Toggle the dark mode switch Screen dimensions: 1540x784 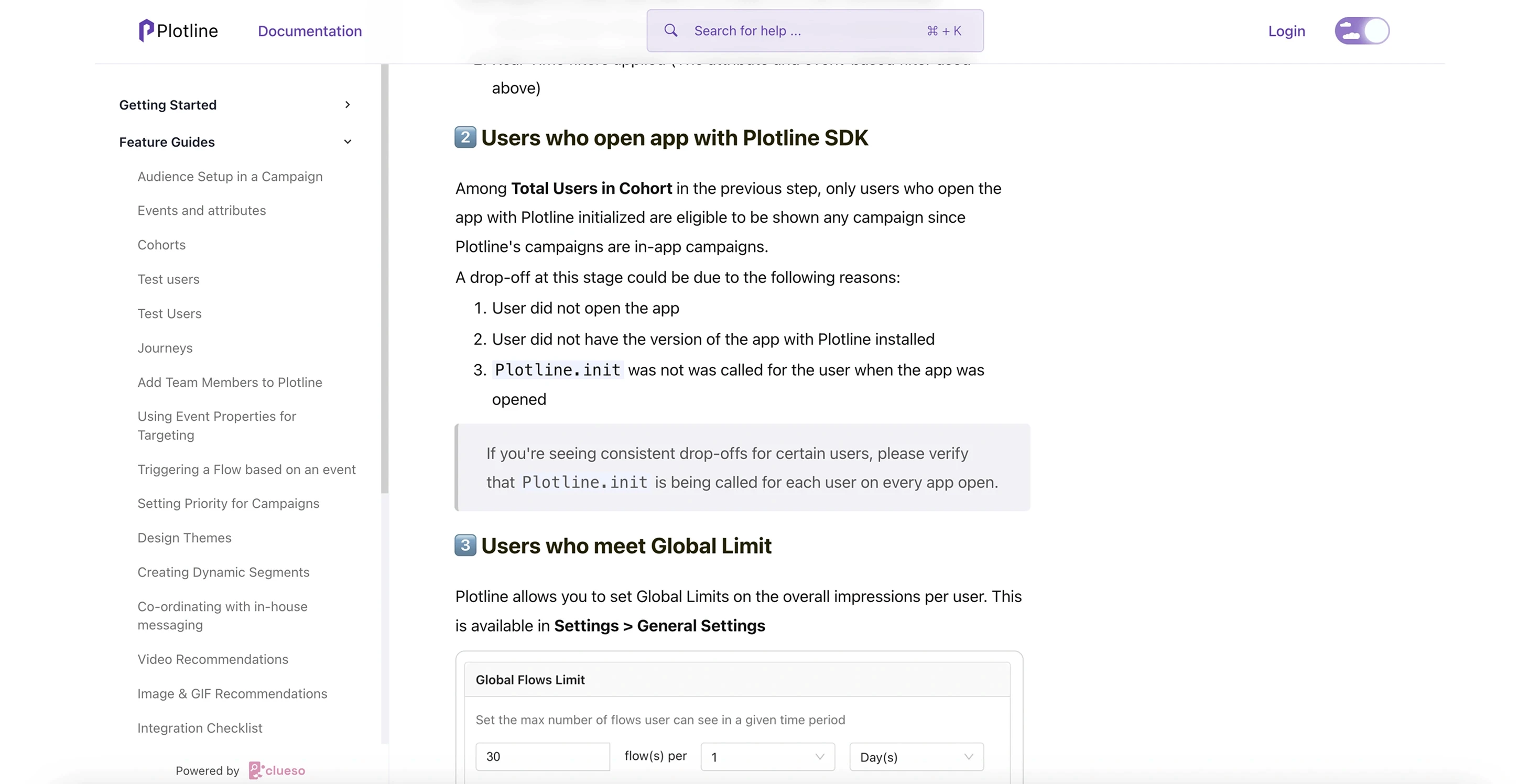tap(1362, 30)
